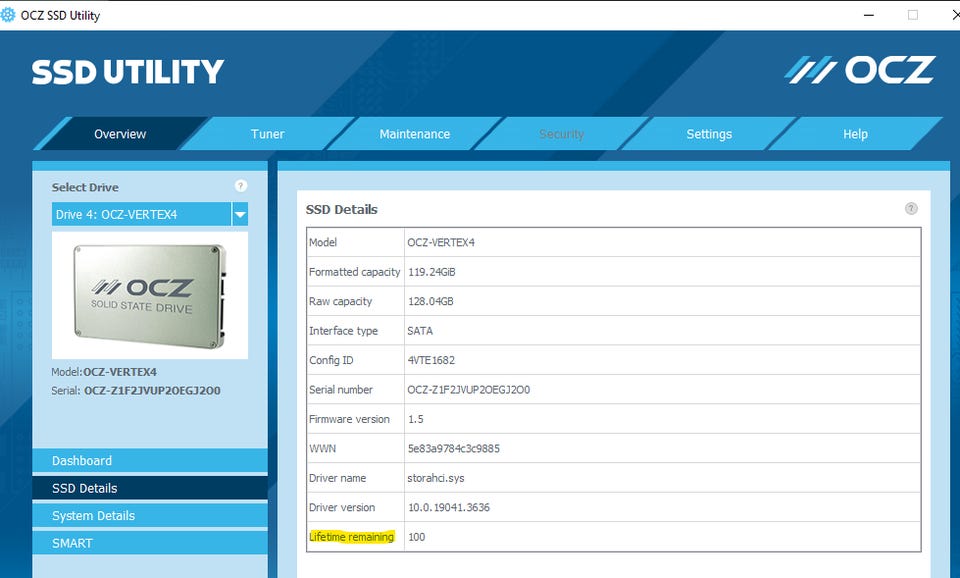Open the Tuner tab
This screenshot has height=578, width=960.
(268, 133)
